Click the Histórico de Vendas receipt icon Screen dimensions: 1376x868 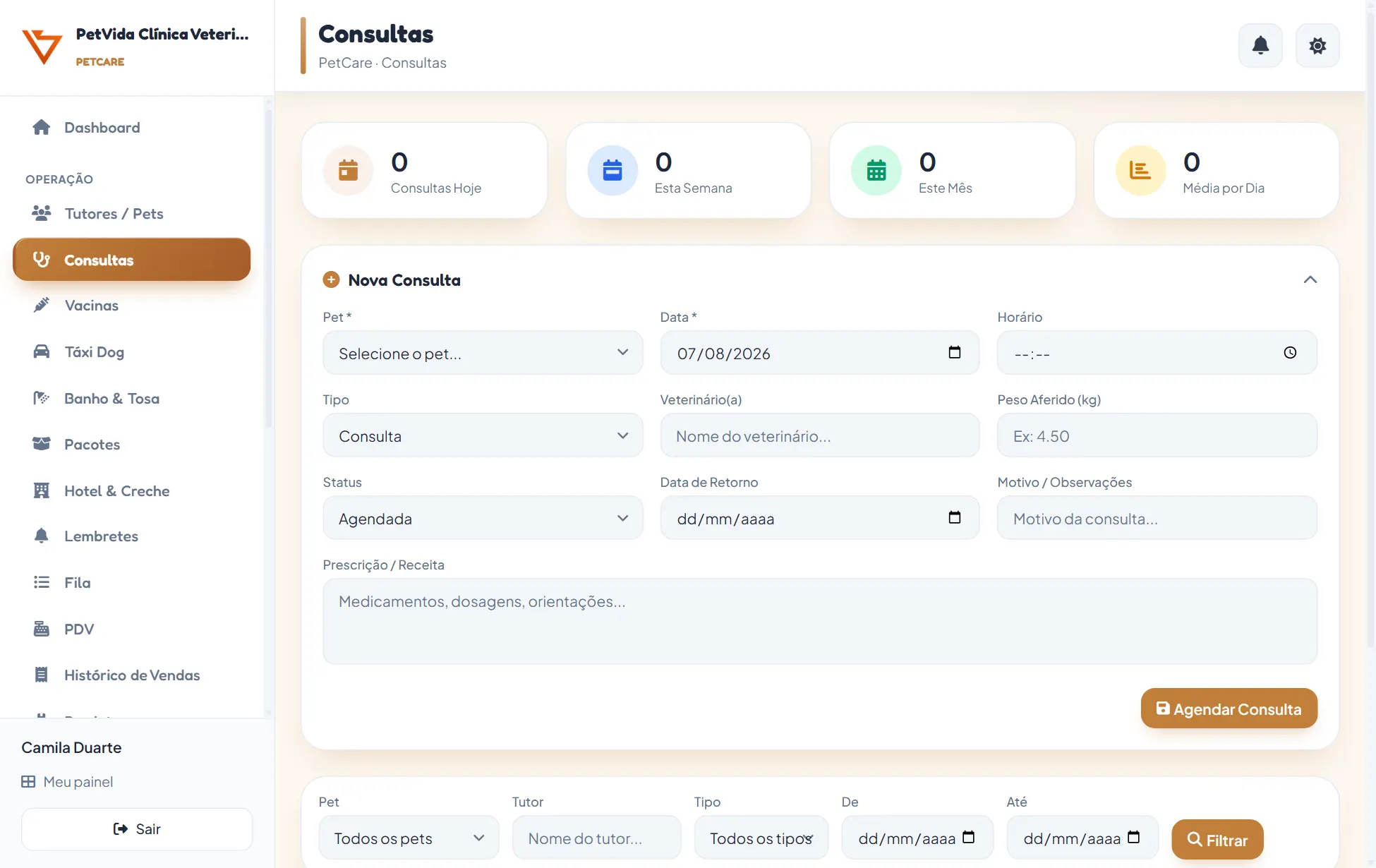point(42,675)
